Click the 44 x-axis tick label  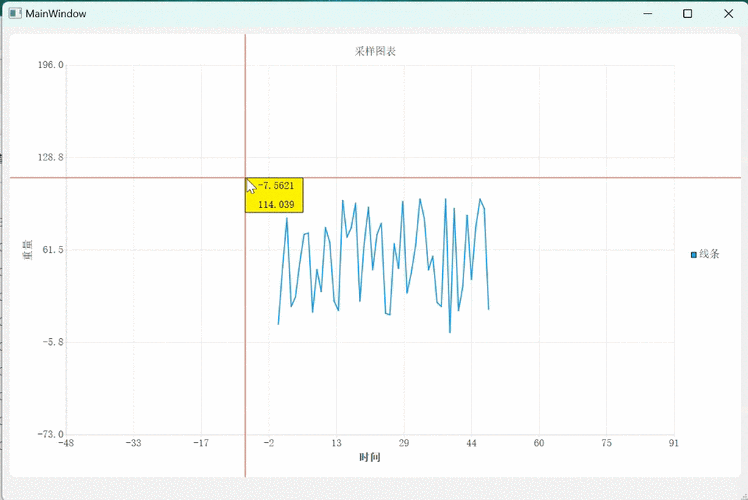471,443
